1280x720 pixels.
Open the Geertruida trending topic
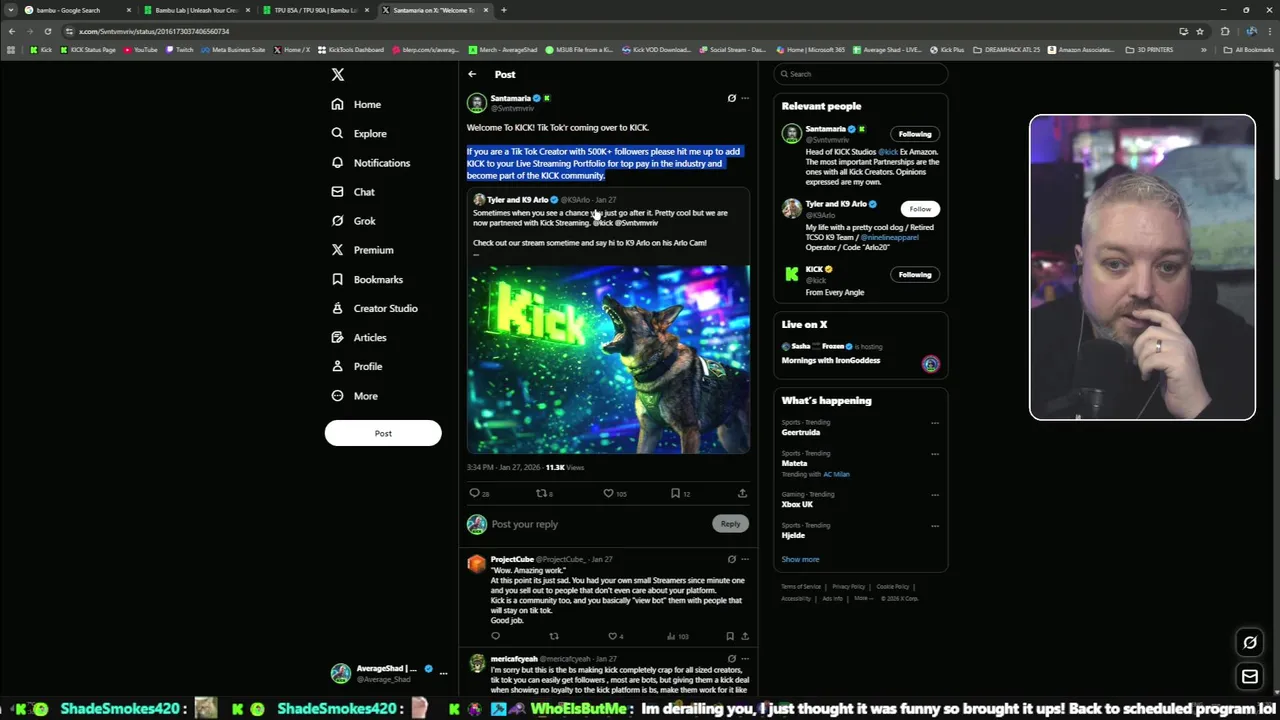801,432
